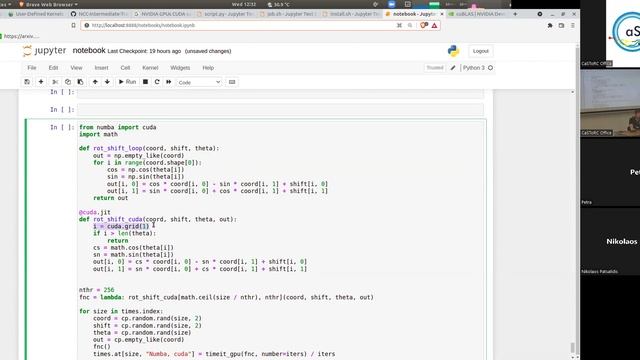Viewport: 640px width, 360px height.
Task: Open the command palette keyboard icon
Action: pos(232,82)
